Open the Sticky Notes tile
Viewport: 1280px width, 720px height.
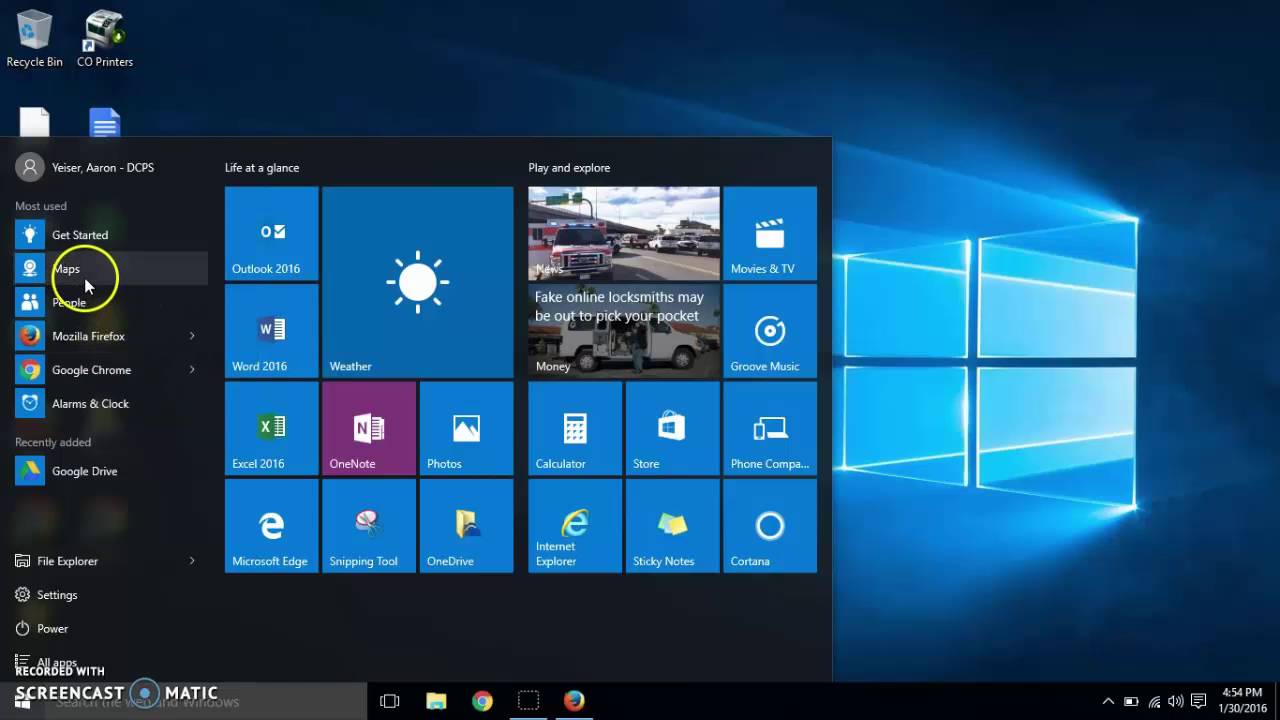pos(673,526)
